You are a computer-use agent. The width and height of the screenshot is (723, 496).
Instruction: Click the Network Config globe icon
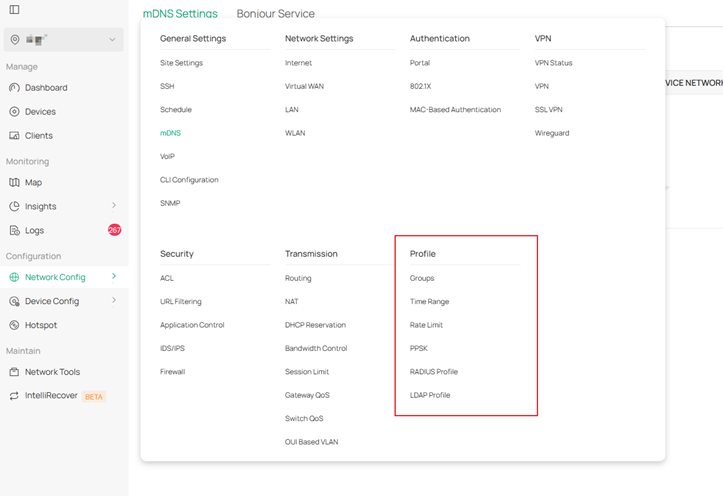click(14, 277)
